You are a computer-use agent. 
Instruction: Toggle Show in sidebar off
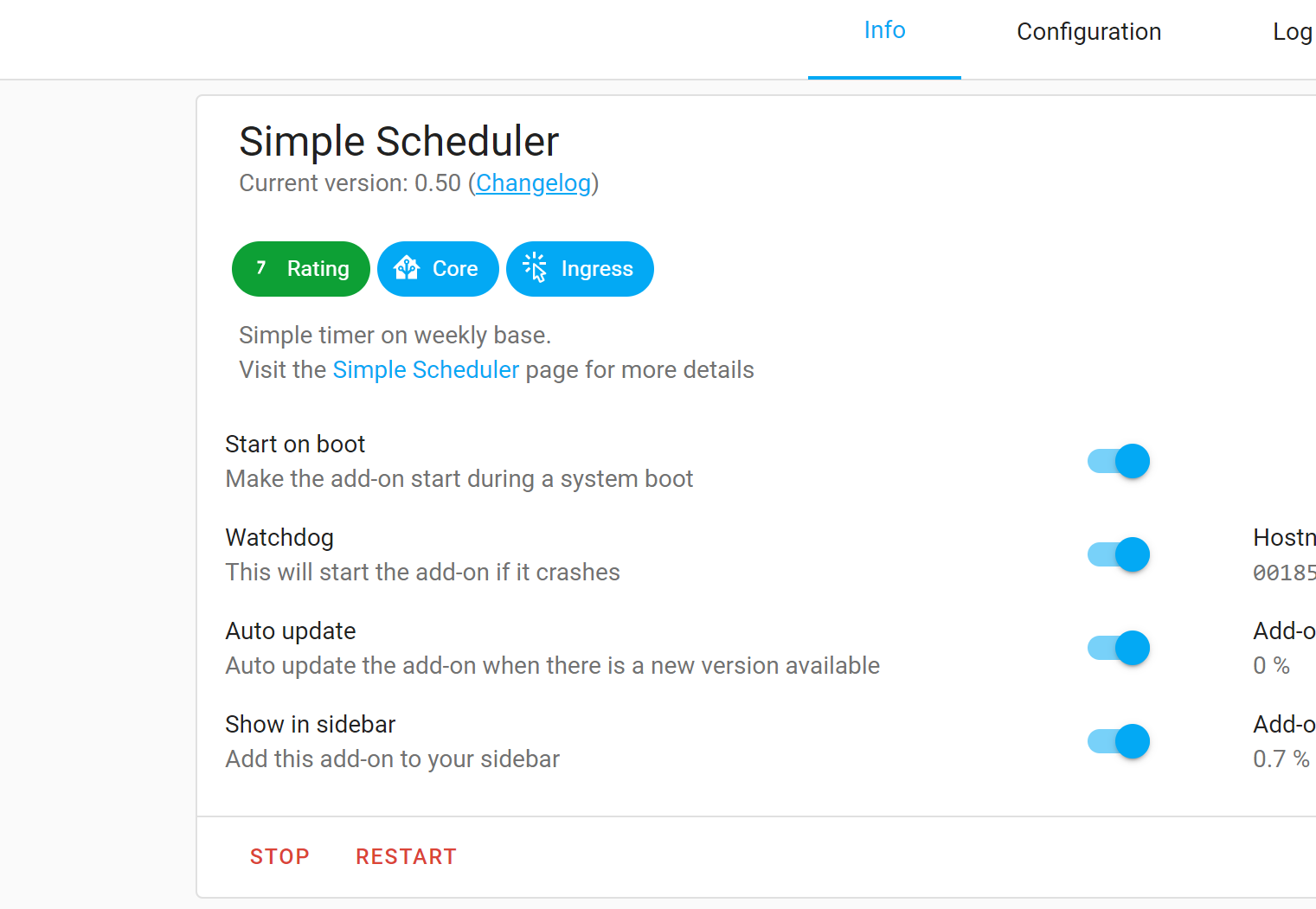click(1118, 741)
